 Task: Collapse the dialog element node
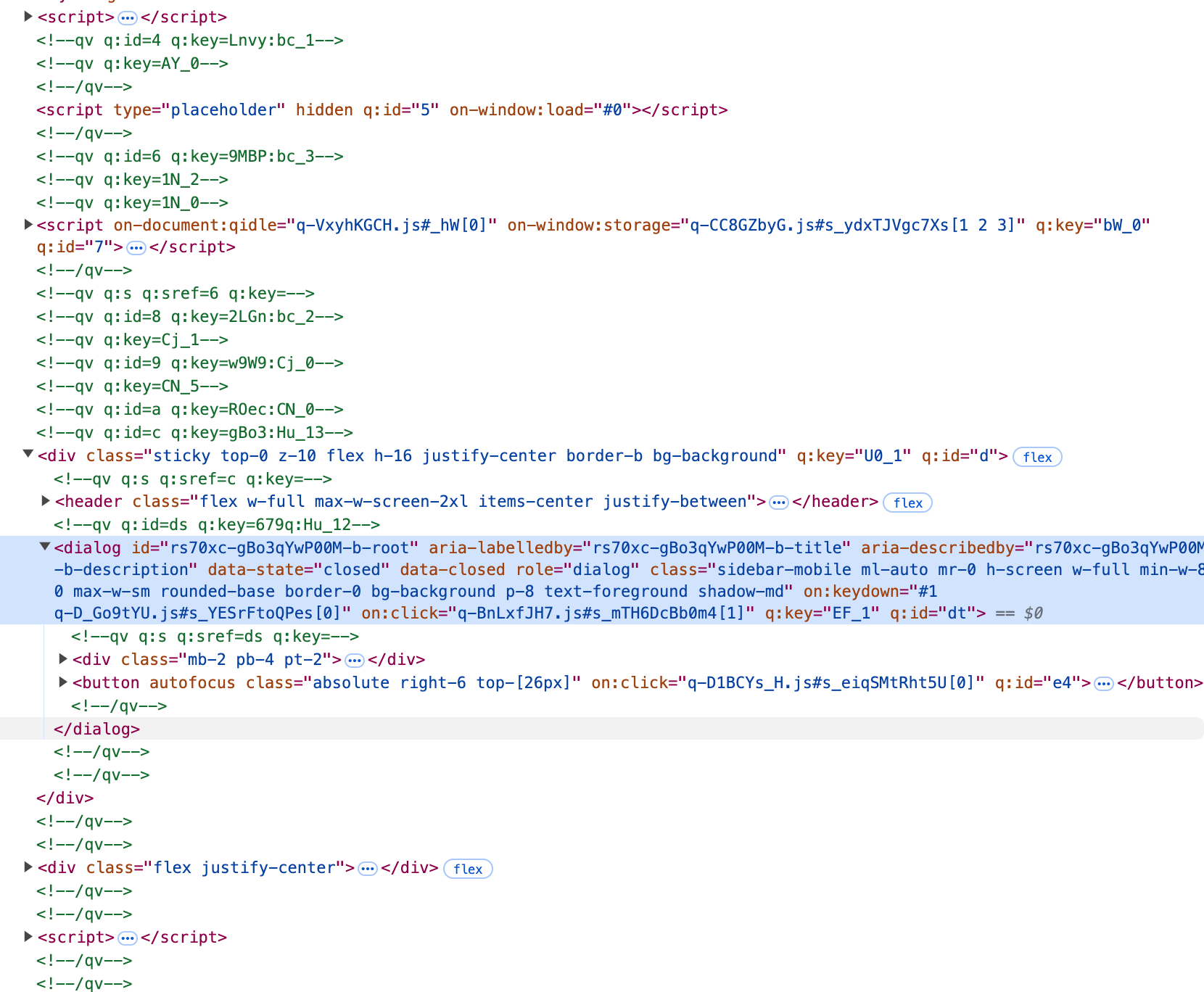click(45, 547)
